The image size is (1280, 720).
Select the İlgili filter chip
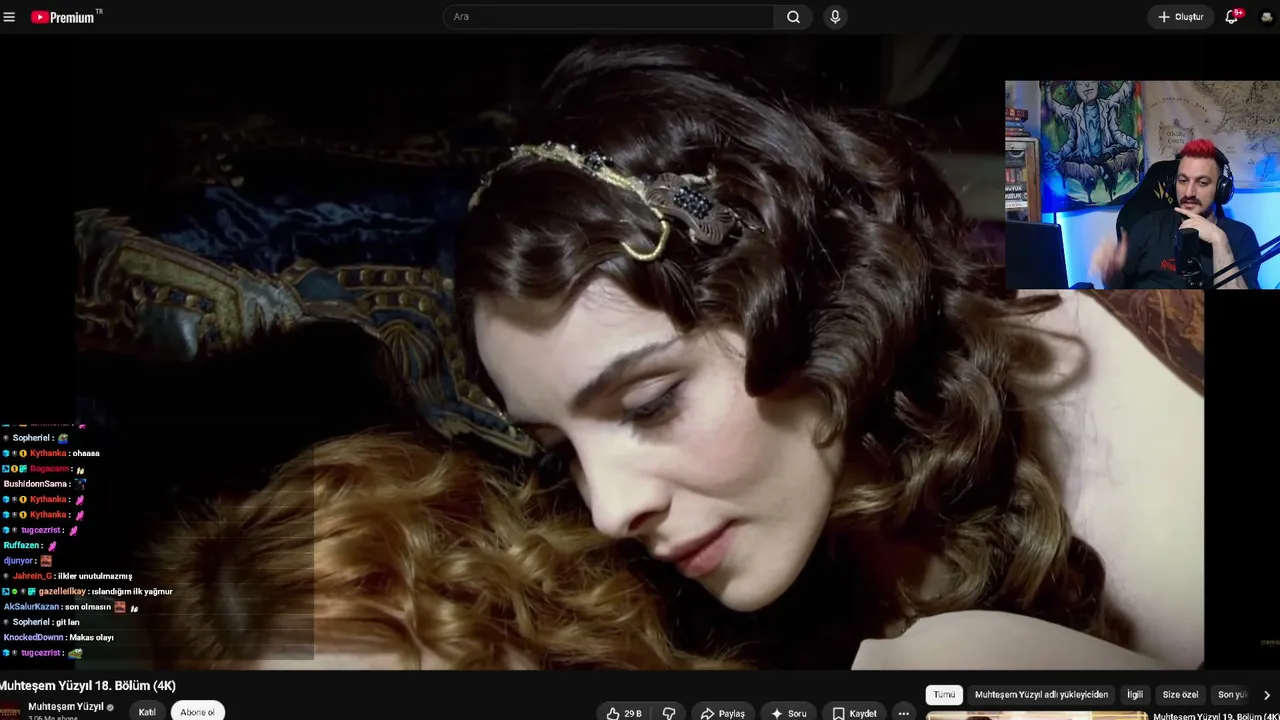(1135, 695)
